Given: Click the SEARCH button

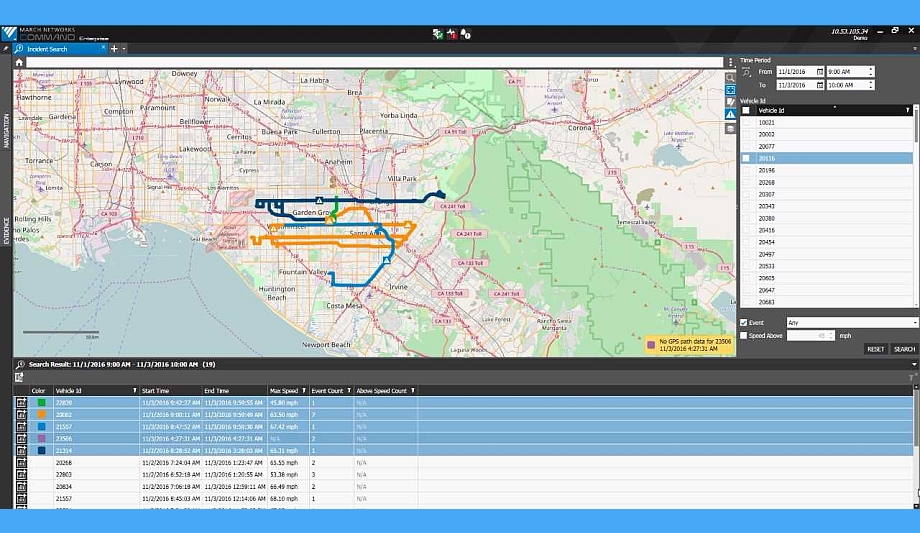Looking at the screenshot, I should coord(904,349).
